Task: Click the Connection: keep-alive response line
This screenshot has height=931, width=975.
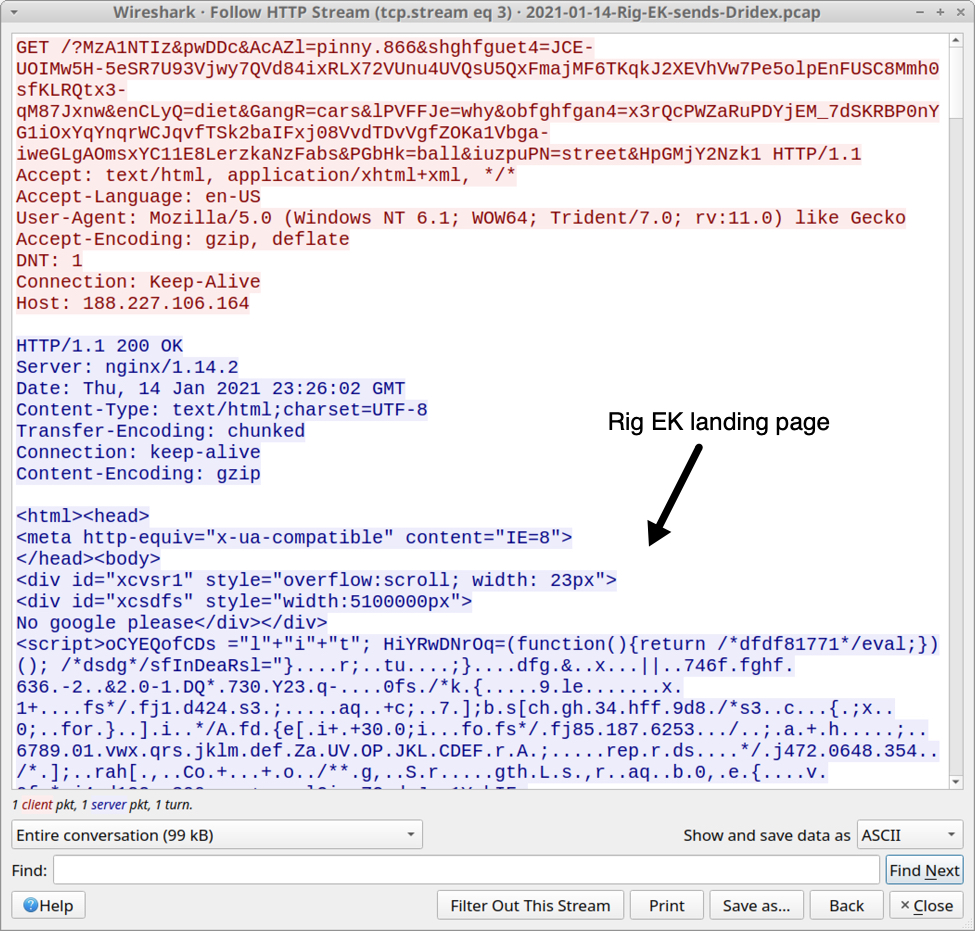Action: point(138,452)
